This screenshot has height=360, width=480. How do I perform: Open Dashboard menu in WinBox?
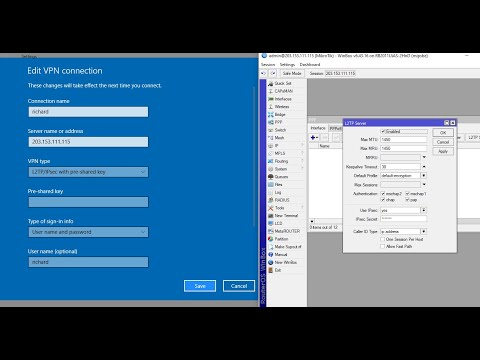pyautogui.click(x=310, y=65)
